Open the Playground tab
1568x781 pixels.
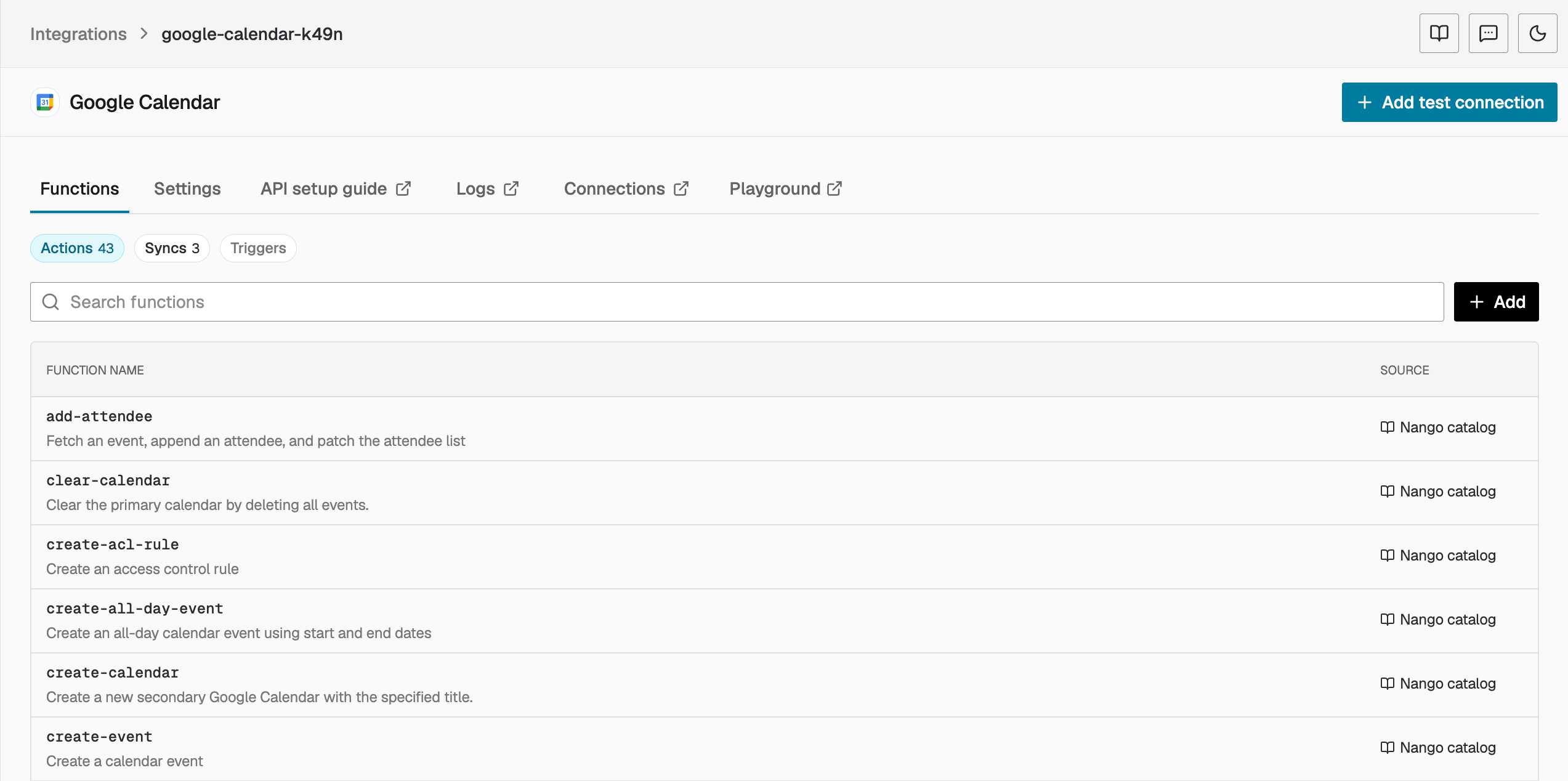point(786,188)
